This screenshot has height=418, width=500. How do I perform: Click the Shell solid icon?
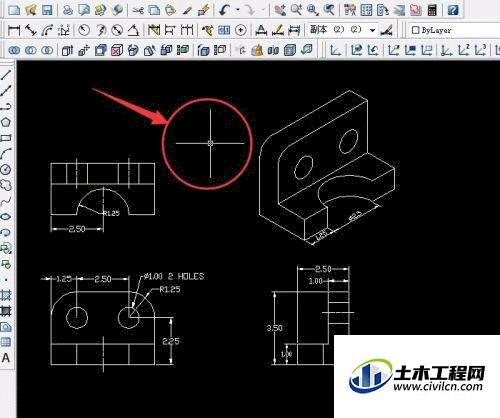pyautogui.click(x=290, y=50)
